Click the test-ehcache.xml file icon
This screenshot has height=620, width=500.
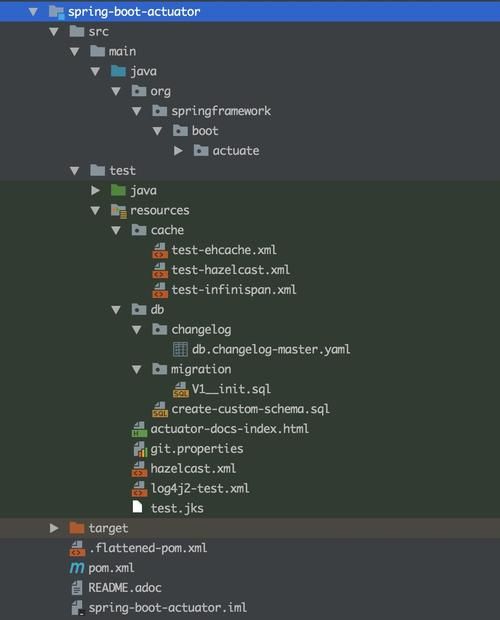coord(160,250)
